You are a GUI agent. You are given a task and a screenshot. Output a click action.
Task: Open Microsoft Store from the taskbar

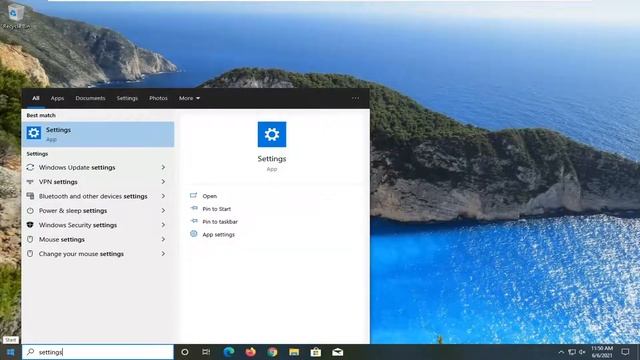[x=316, y=352]
